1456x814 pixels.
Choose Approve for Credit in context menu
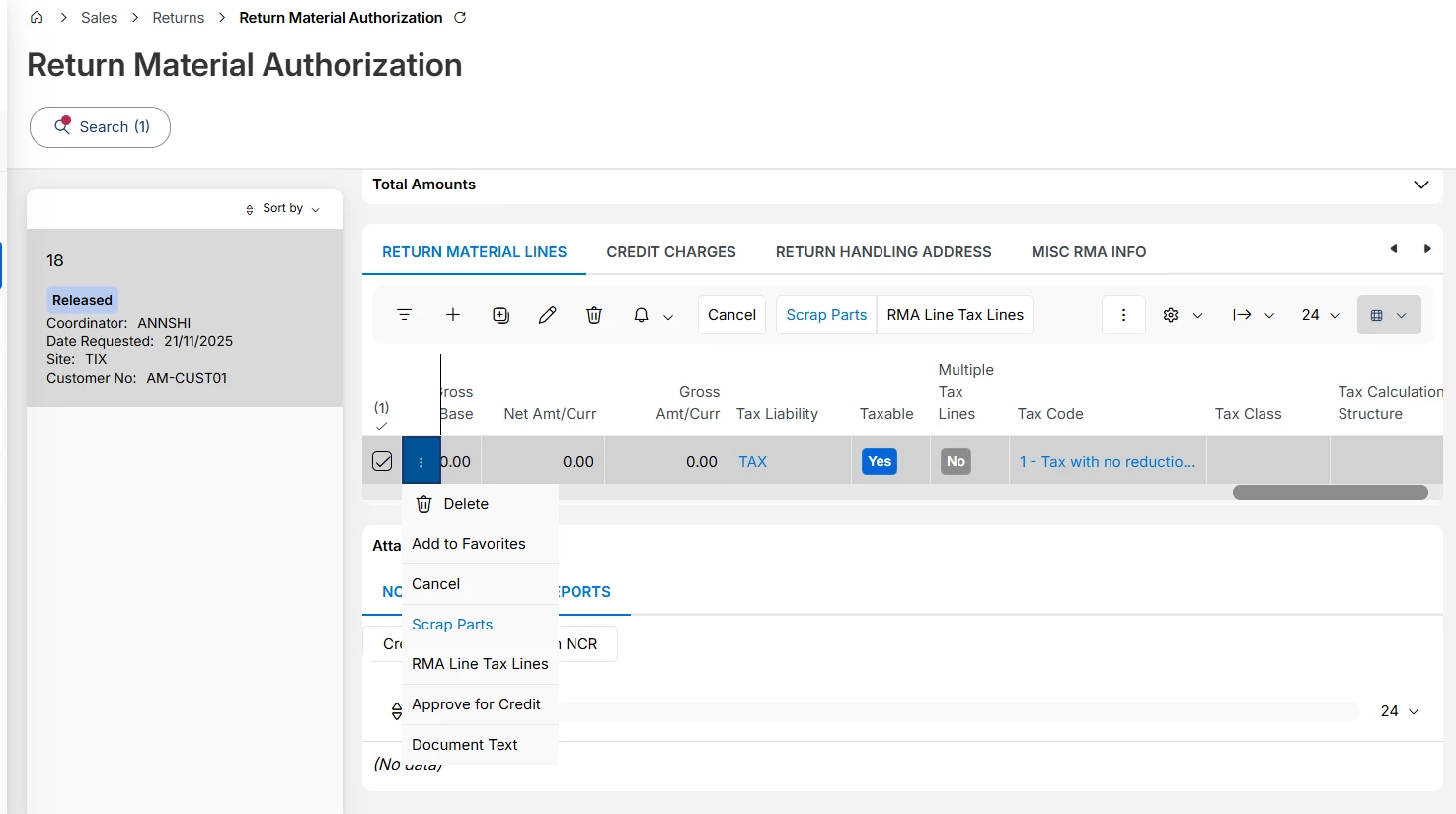click(x=476, y=704)
